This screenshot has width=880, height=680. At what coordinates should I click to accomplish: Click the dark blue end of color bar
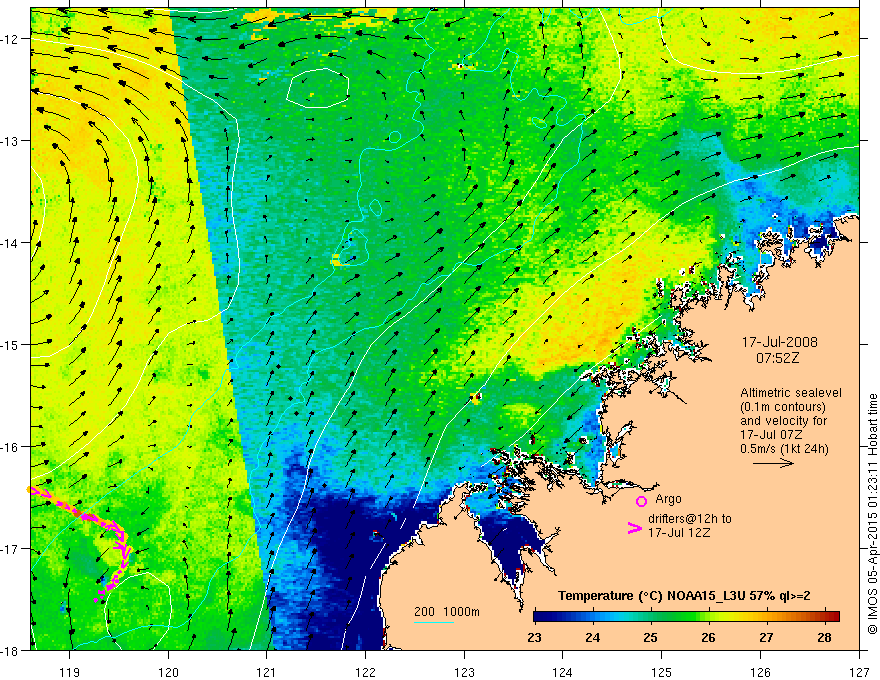[542, 616]
